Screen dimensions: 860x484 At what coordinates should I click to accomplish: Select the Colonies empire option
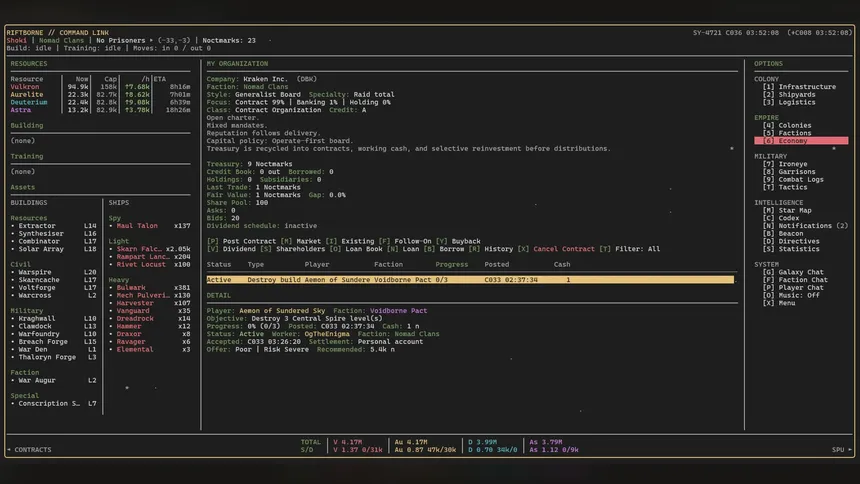pyautogui.click(x=787, y=125)
